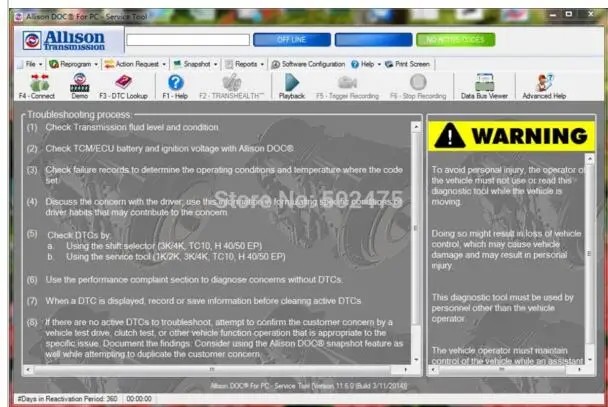The width and height of the screenshot is (608, 407).
Task: Open F1 - Help icon
Action: pos(175,86)
